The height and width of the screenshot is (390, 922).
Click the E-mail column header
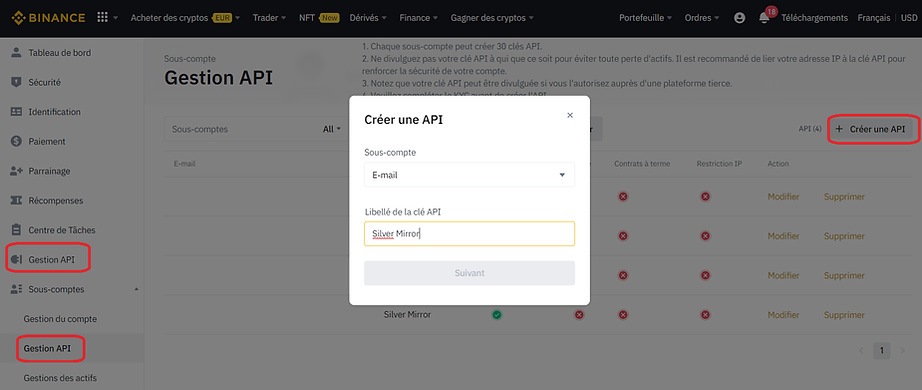coord(185,164)
